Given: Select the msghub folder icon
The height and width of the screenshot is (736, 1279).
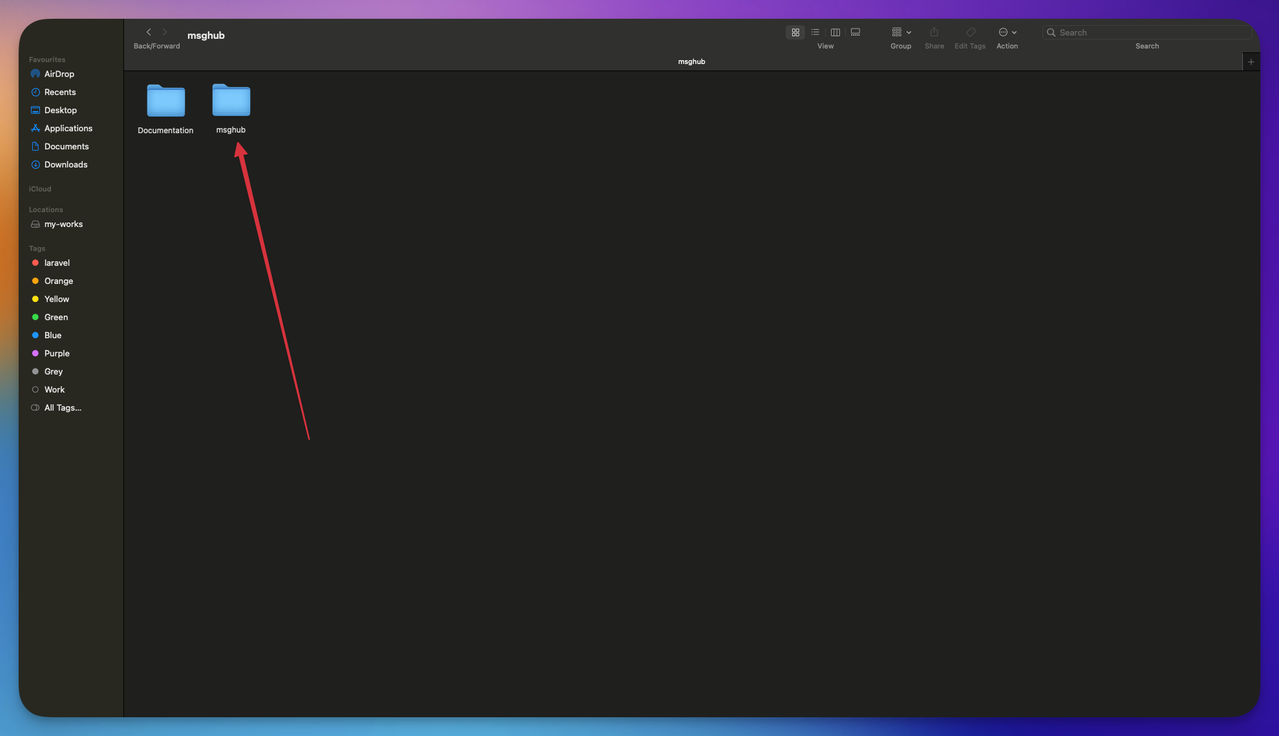Looking at the screenshot, I should [x=231, y=101].
